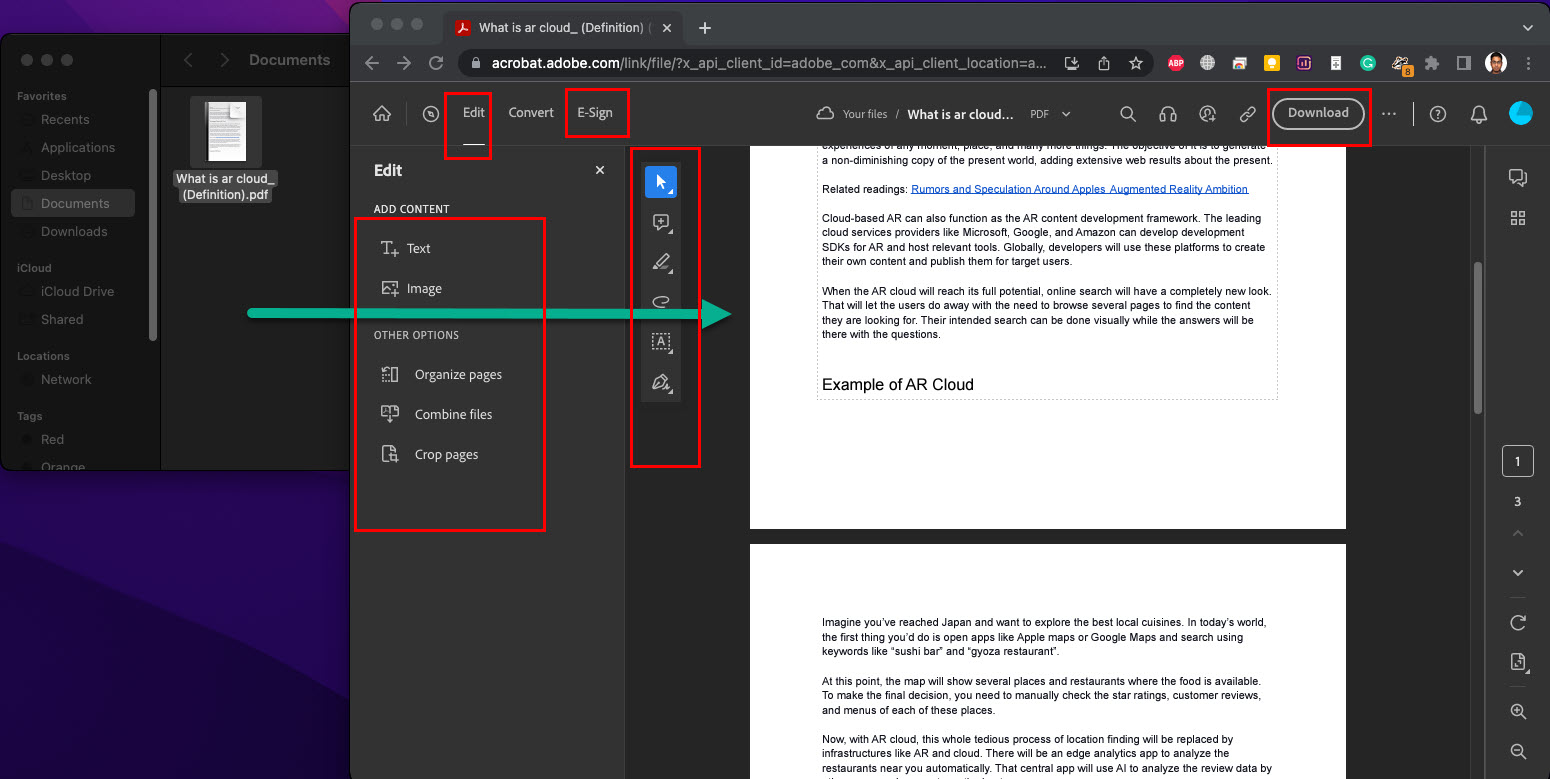Screen dimensions: 1550x779
Task: Expand the Chrome tab search chevron
Action: pyautogui.click(x=1527, y=28)
